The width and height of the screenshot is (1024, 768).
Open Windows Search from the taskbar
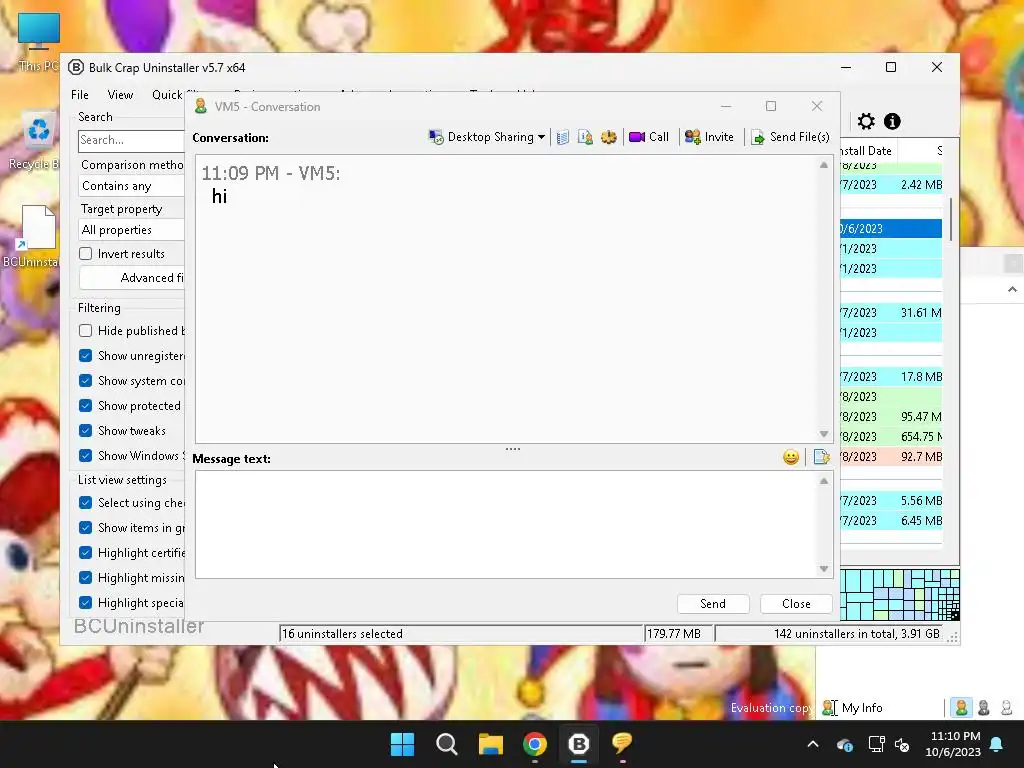click(447, 744)
